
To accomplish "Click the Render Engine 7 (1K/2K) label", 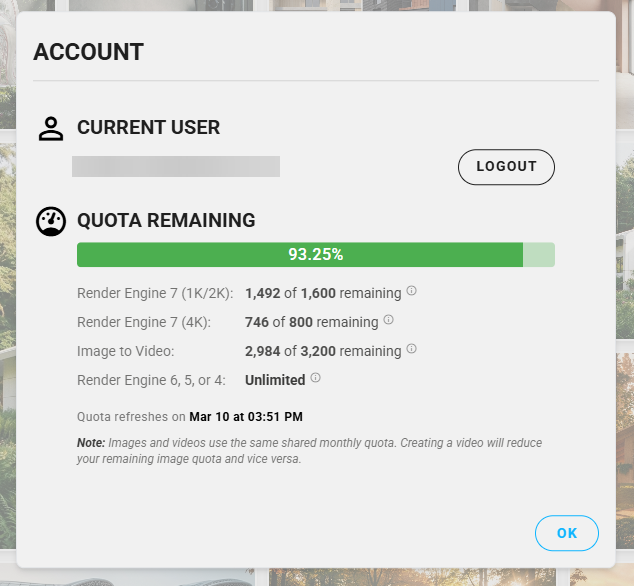I will point(155,293).
